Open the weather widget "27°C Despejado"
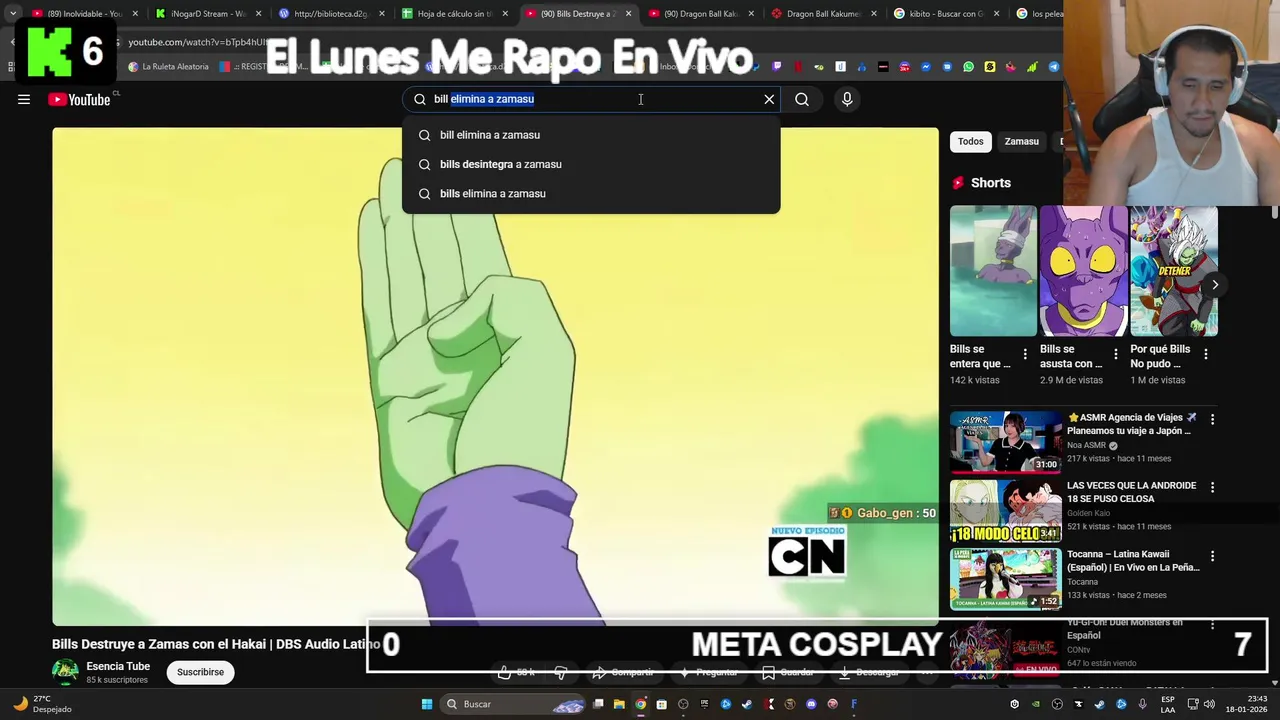Viewport: 1280px width, 720px height. click(x=42, y=704)
